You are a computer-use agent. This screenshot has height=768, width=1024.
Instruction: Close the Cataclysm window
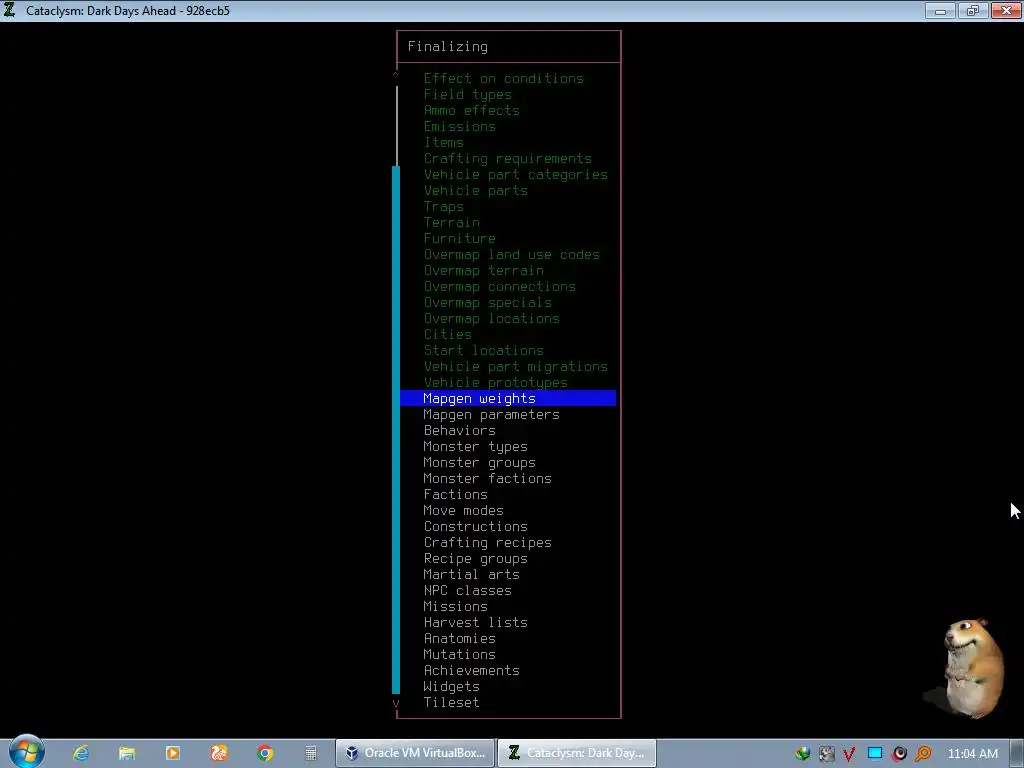(x=1006, y=10)
